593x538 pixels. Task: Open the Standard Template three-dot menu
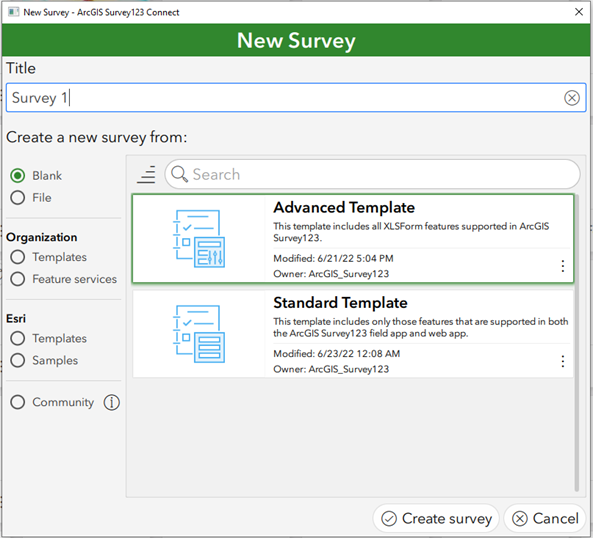(562, 361)
